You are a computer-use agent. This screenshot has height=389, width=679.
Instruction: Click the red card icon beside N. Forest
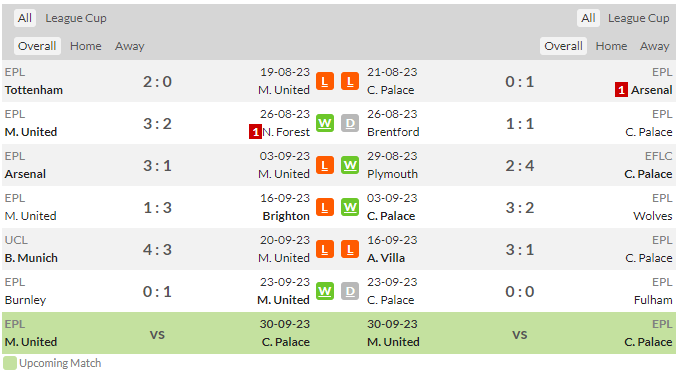point(255,132)
